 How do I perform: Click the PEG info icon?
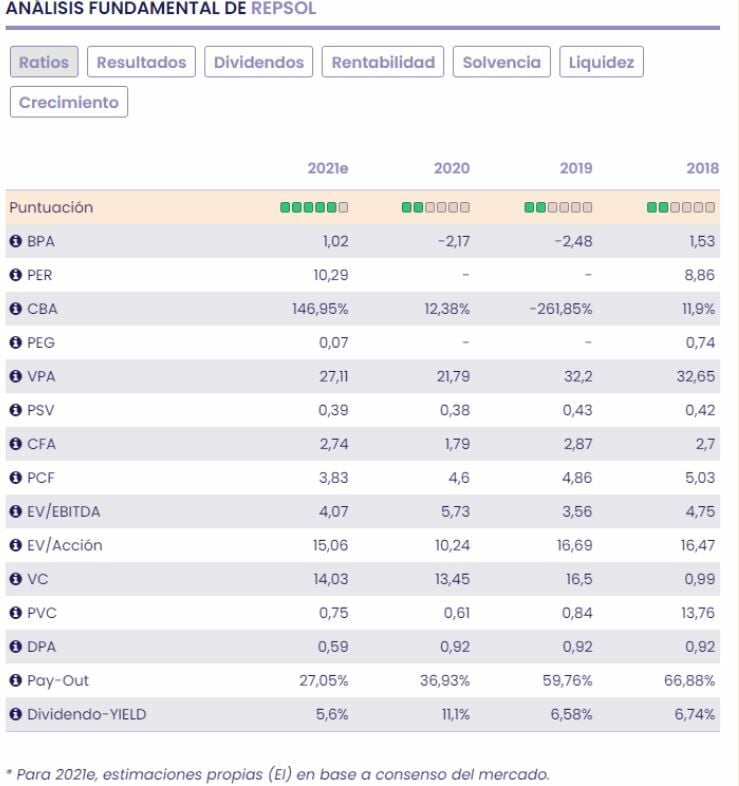coord(16,343)
